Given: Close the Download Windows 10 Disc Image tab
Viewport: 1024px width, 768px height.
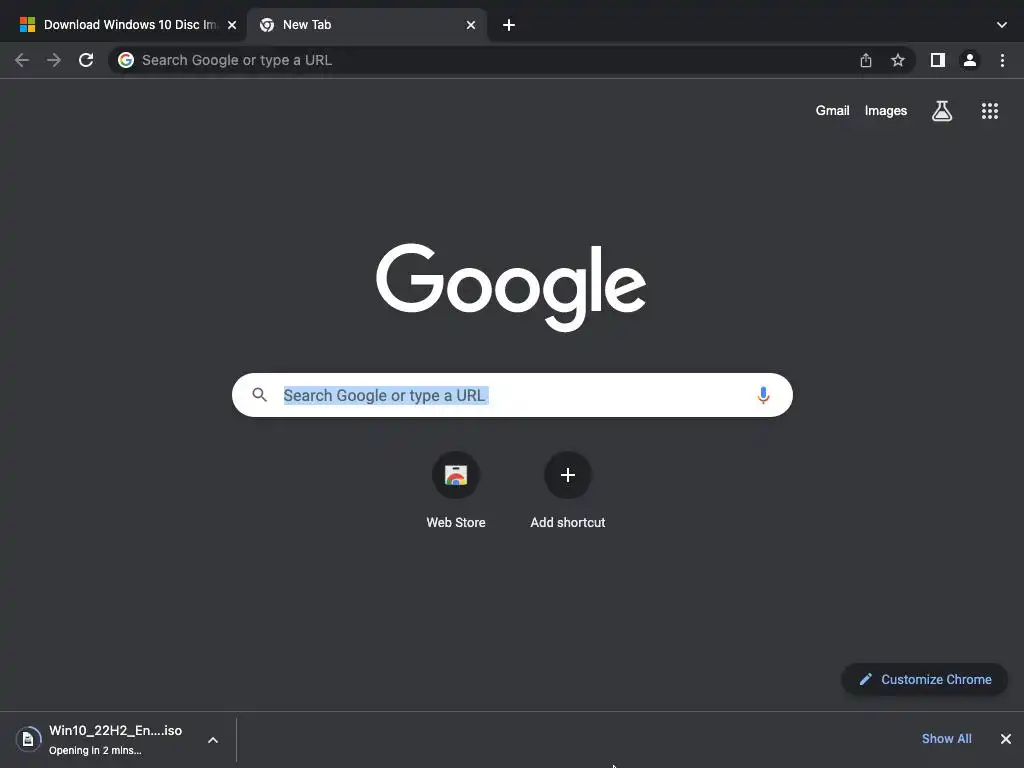Looking at the screenshot, I should tap(232, 25).
